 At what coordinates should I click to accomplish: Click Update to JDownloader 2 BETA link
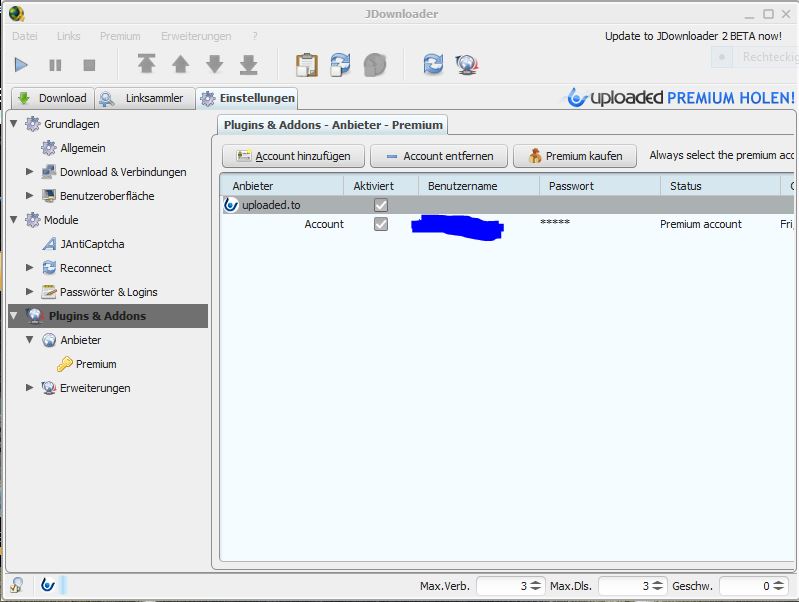coord(693,36)
